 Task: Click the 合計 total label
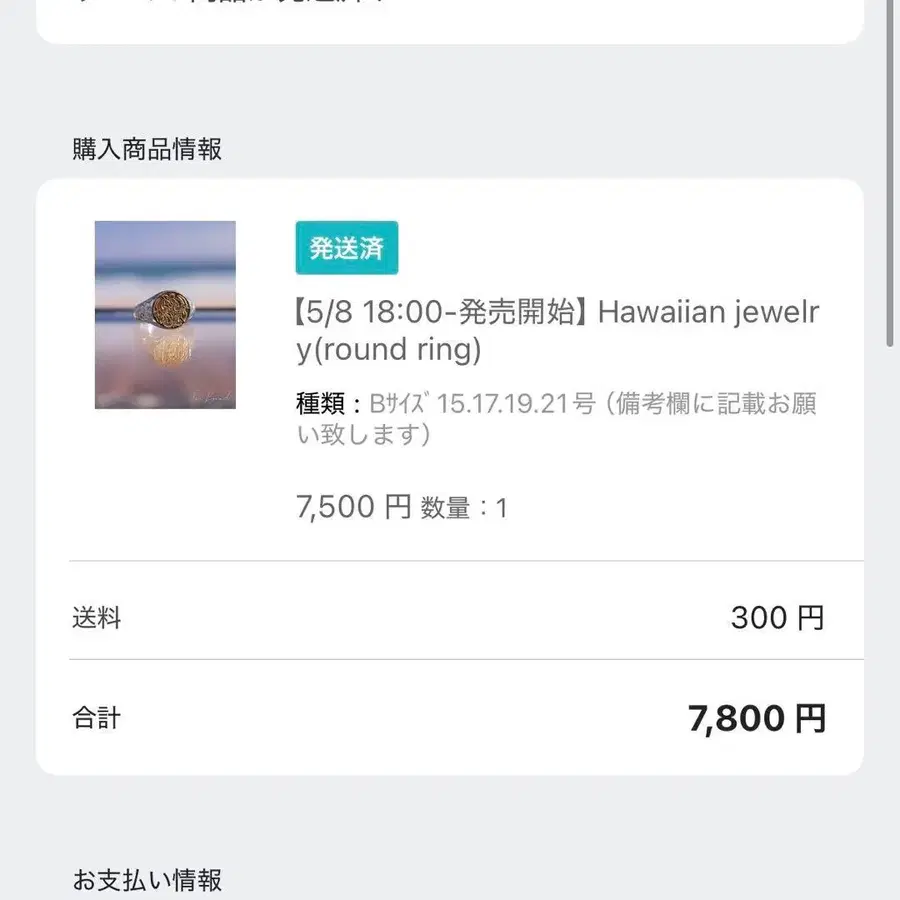point(95,716)
